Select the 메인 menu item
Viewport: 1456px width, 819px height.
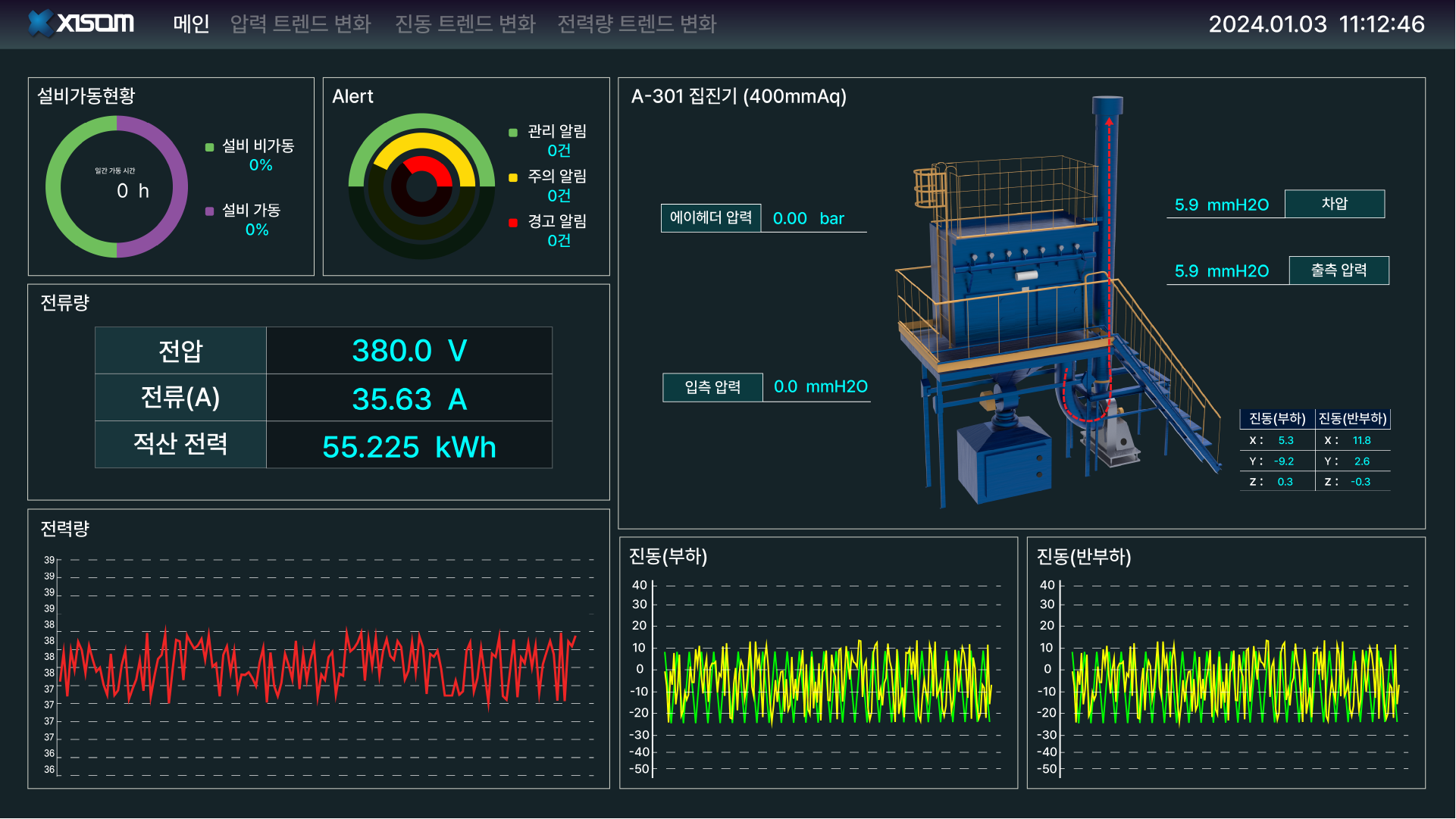(190, 23)
